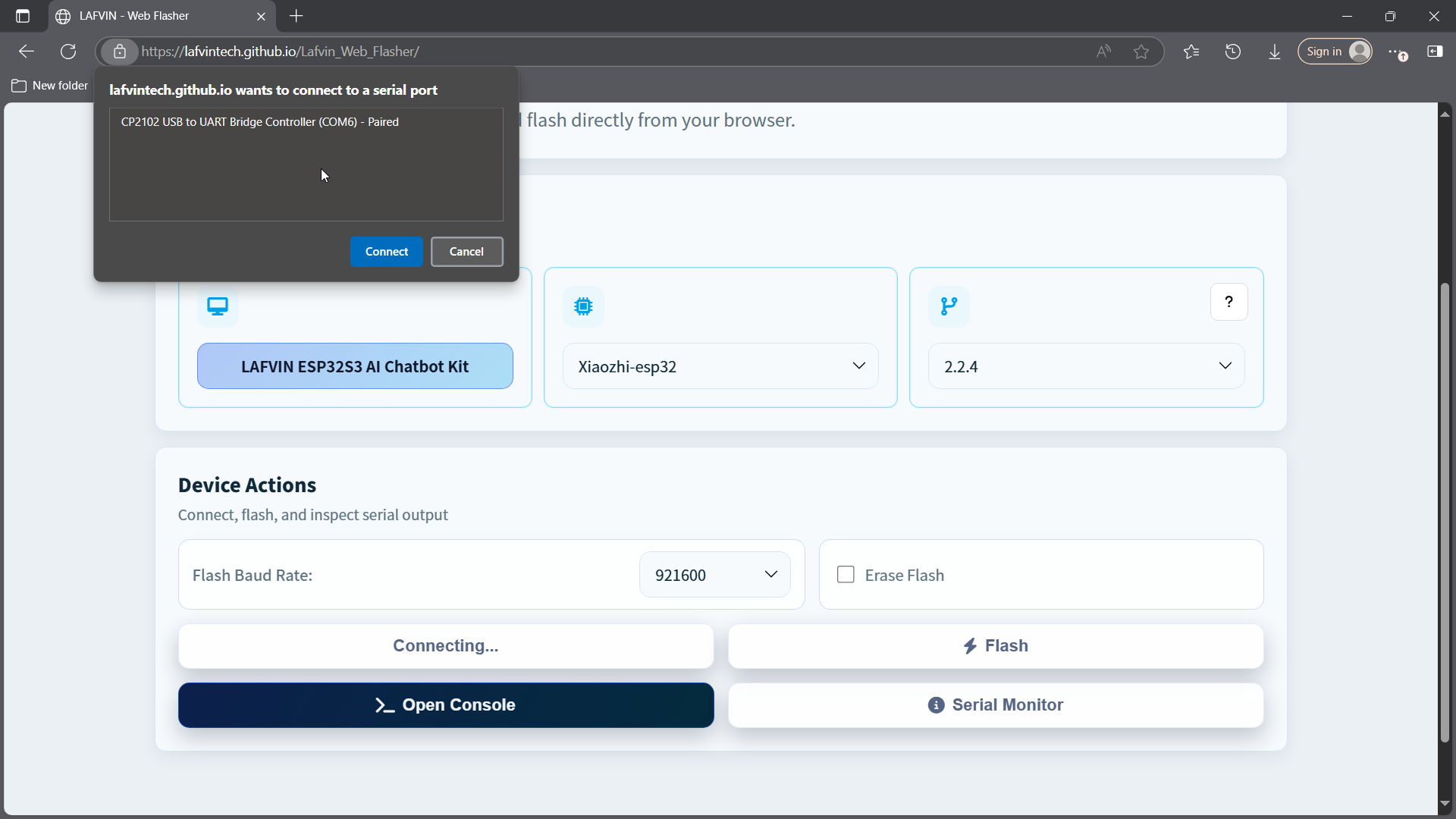This screenshot has height=819, width=1456.
Task: Add this page to favorites star
Action: tap(1141, 52)
